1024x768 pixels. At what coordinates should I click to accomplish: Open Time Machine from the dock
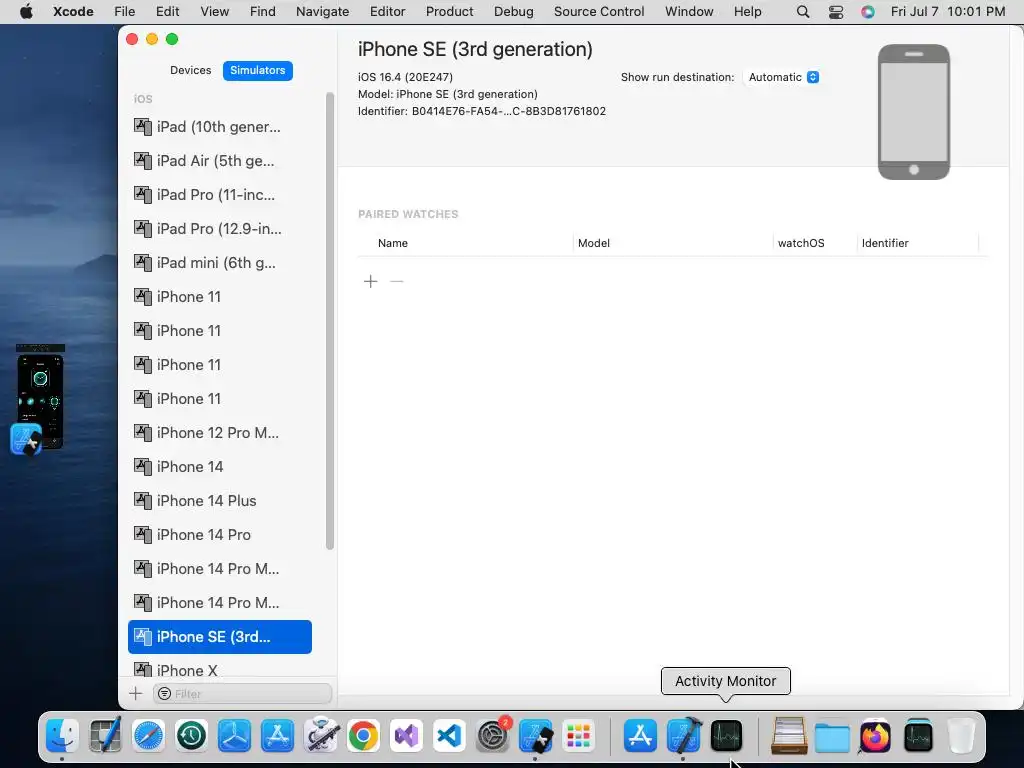coord(191,736)
